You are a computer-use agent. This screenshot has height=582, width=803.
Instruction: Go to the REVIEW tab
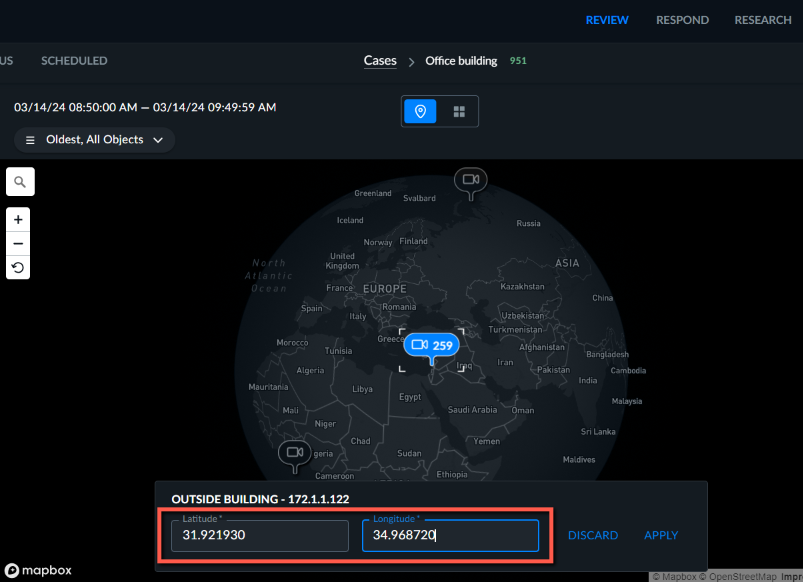tap(607, 20)
